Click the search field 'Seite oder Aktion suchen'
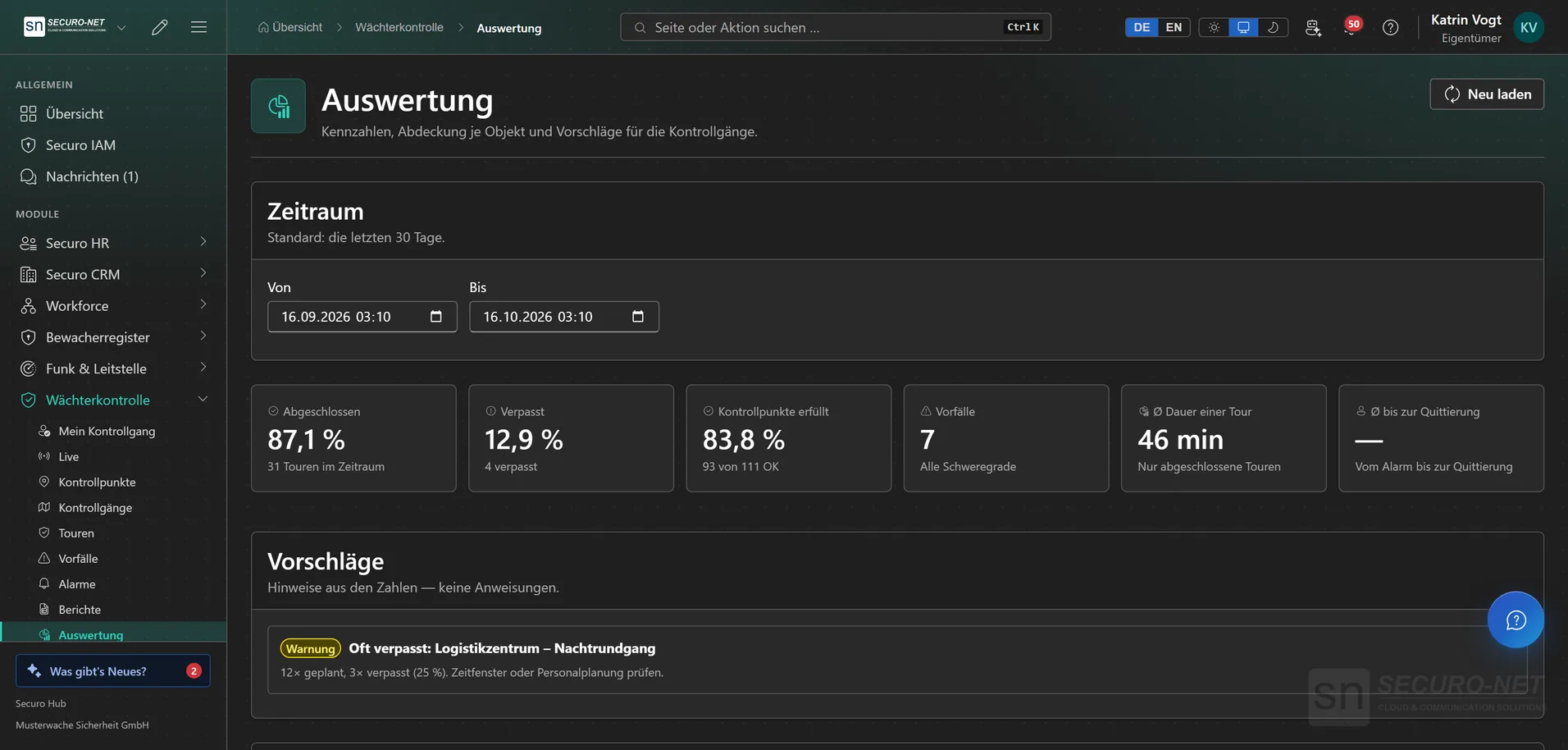 (836, 27)
